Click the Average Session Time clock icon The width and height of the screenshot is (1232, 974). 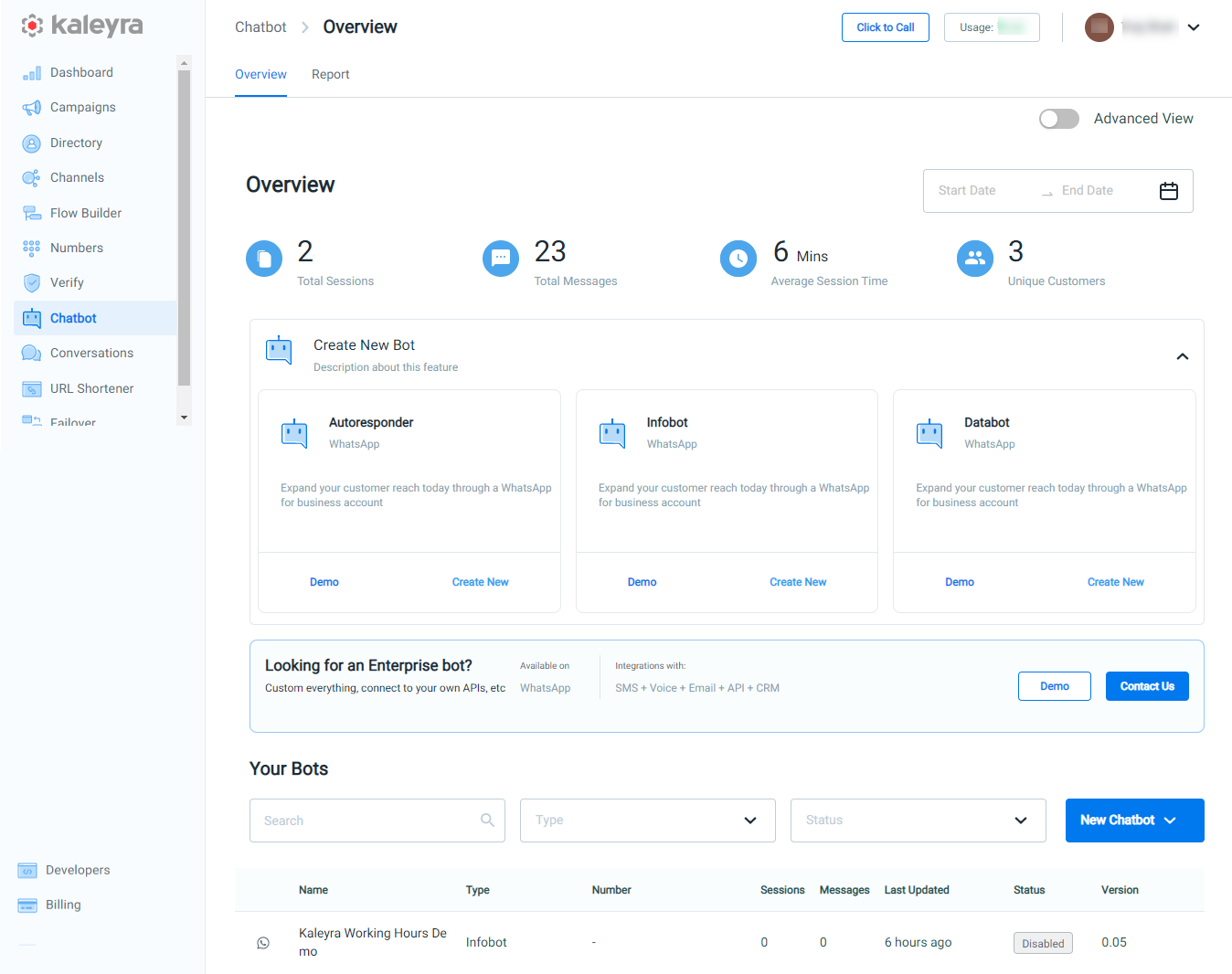[738, 259]
